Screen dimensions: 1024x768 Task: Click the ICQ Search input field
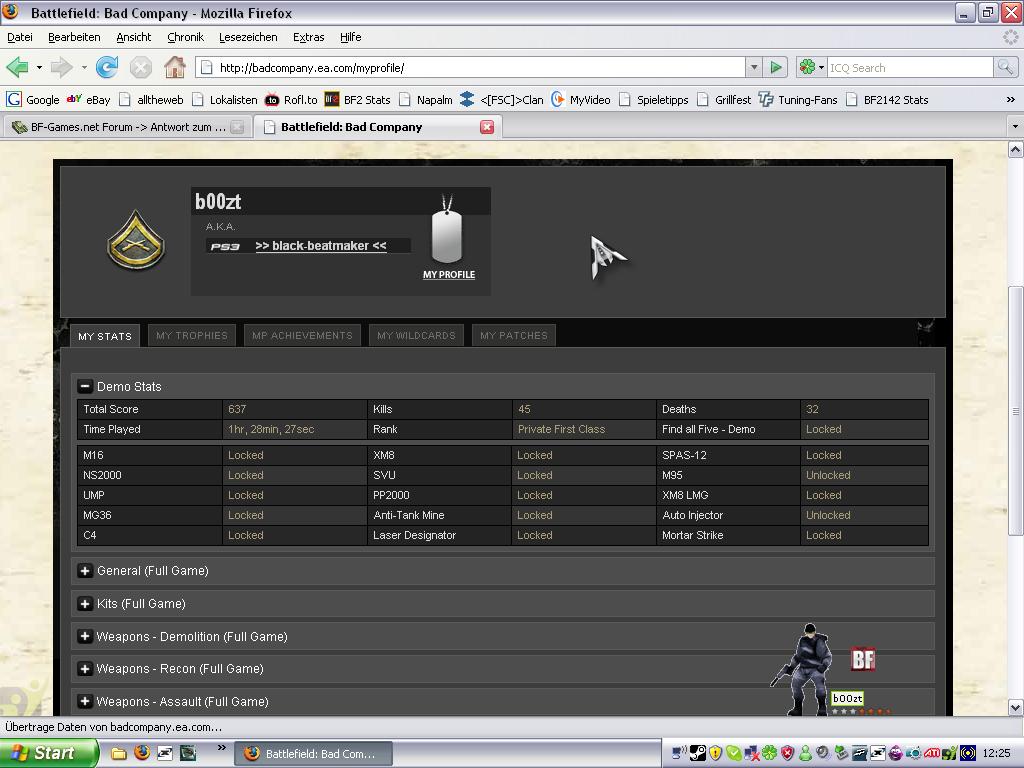coord(910,67)
